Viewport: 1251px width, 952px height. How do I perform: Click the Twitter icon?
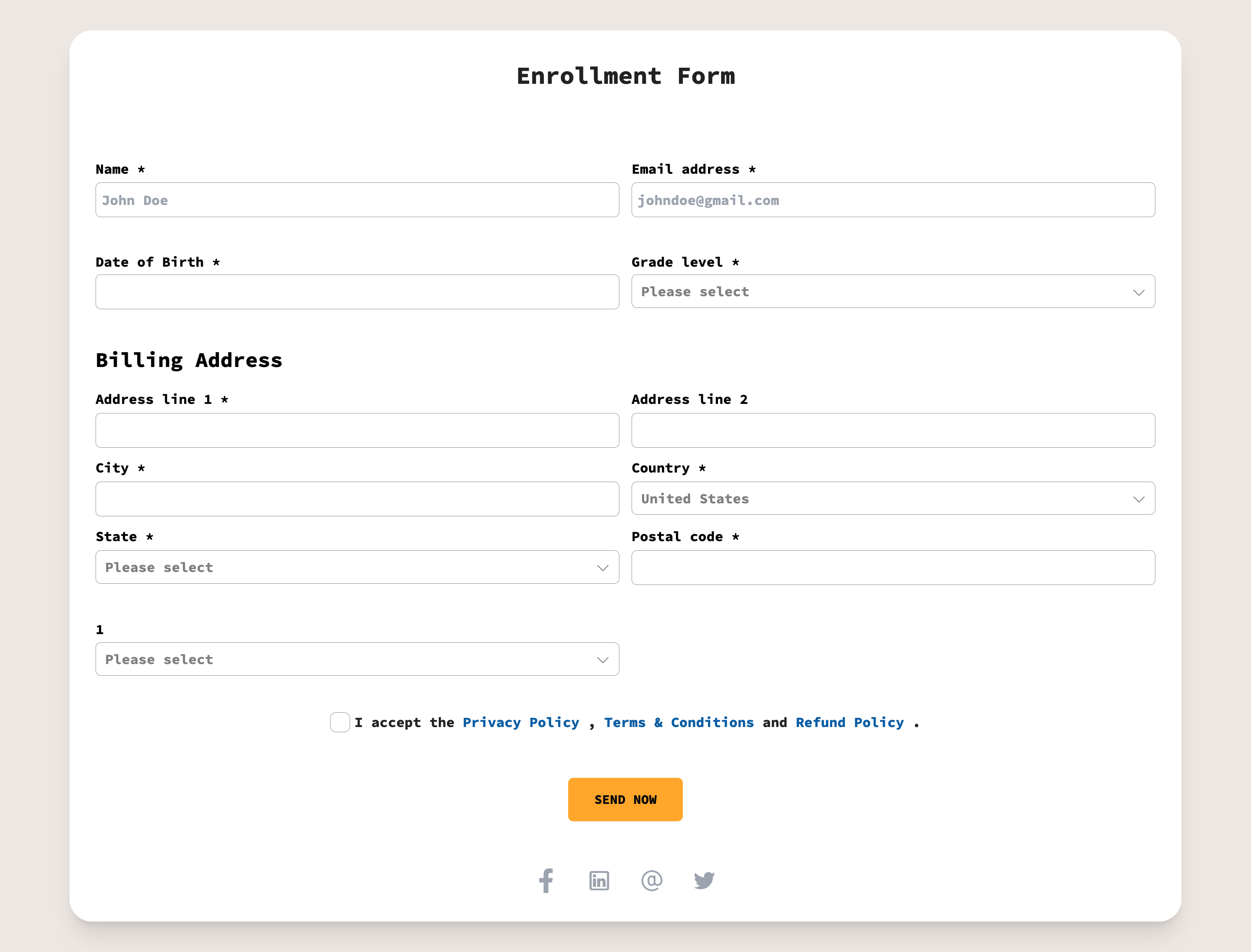click(x=705, y=881)
